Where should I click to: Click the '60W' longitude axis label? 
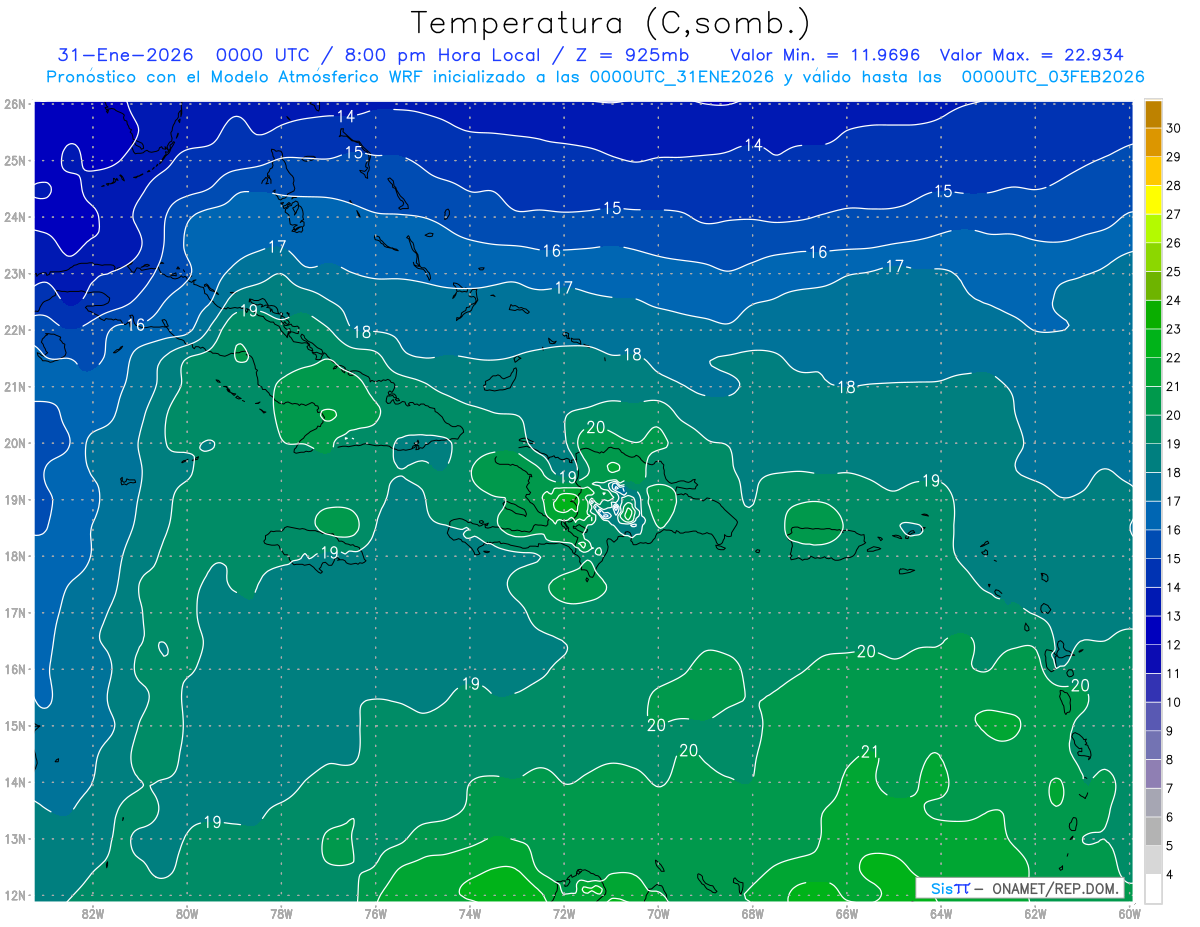(1129, 913)
